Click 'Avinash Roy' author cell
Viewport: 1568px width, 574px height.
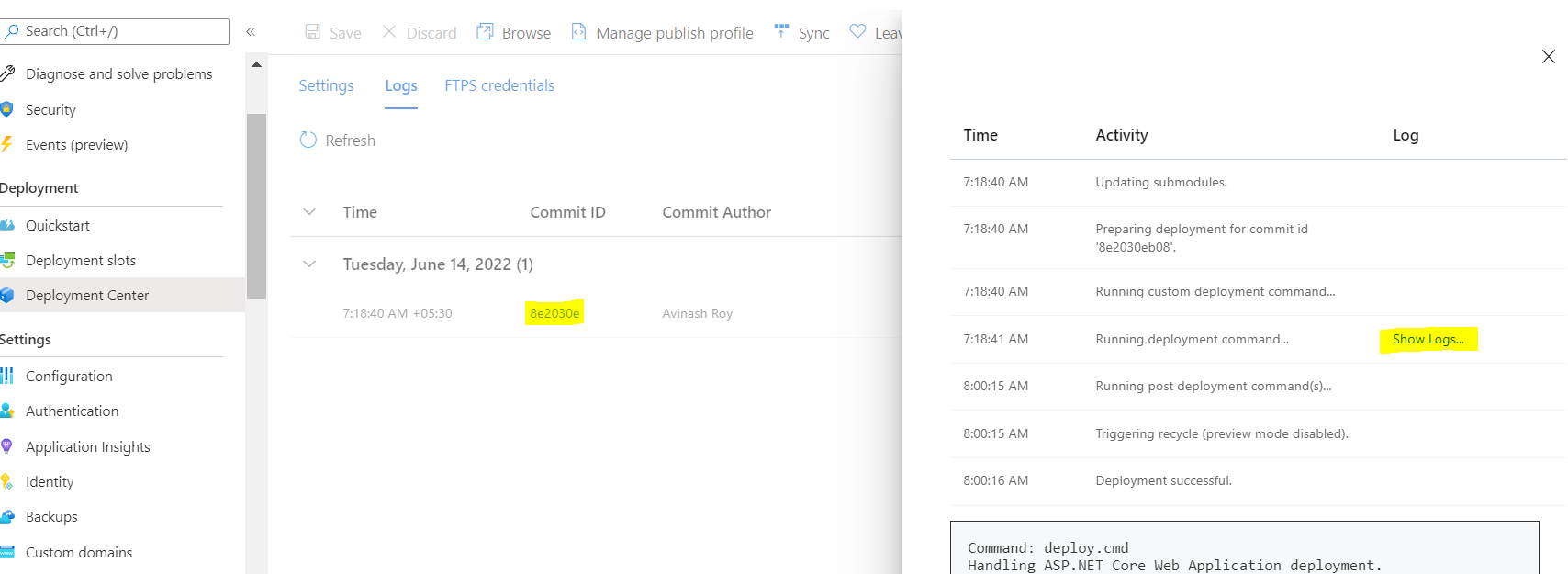[698, 313]
